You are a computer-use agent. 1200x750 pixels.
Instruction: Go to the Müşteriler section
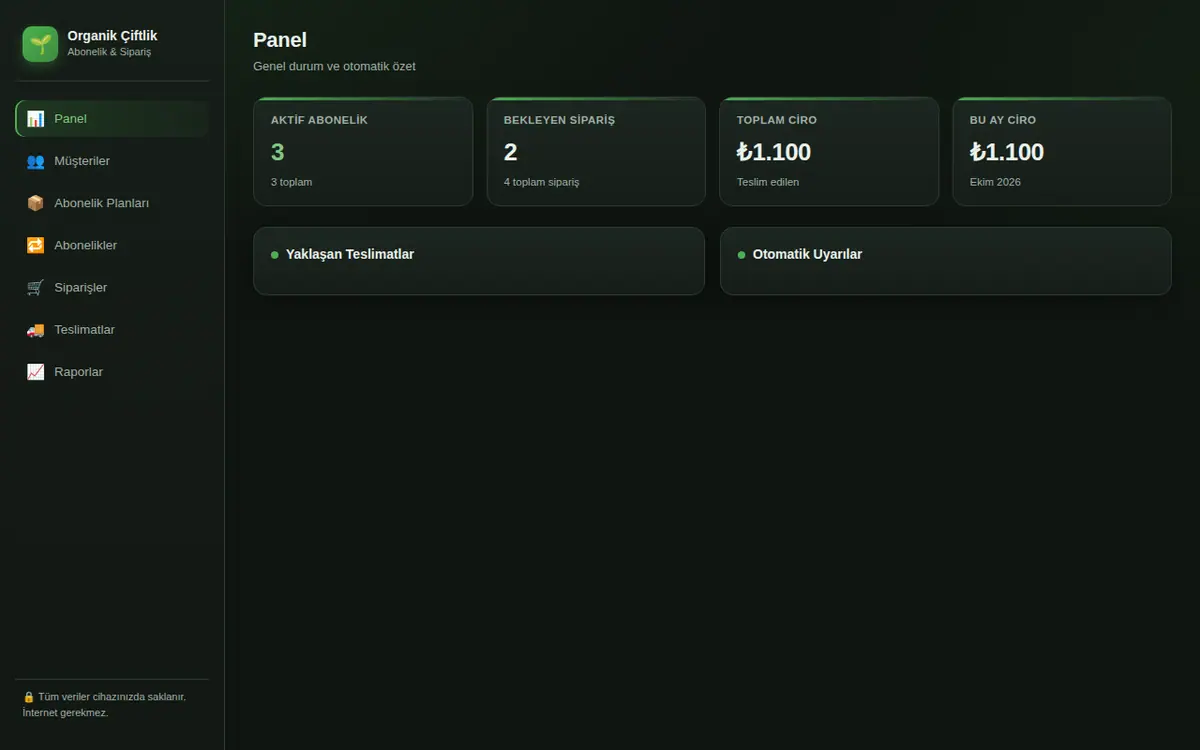[112, 161]
